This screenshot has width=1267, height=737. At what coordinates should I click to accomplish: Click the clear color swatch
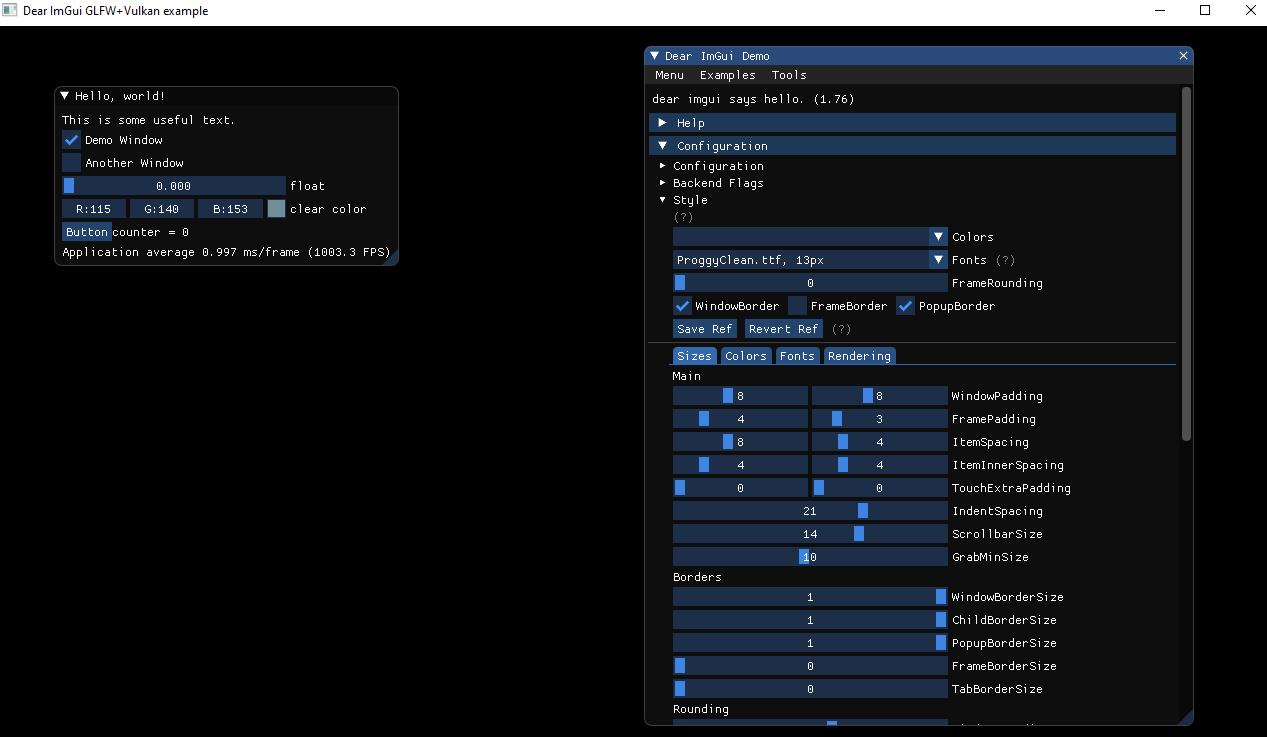tap(275, 208)
